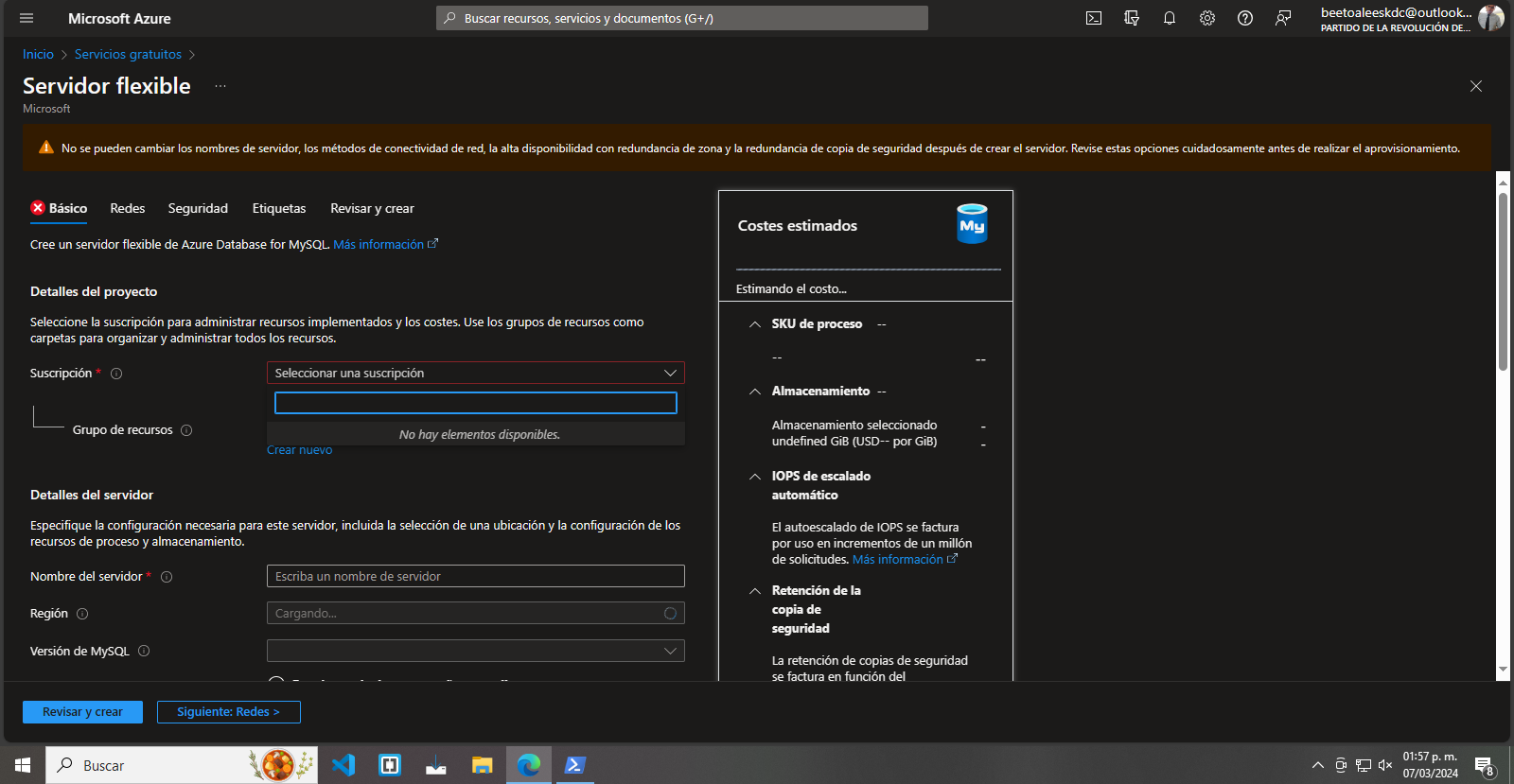This screenshot has height=784, width=1514.
Task: Click info icon next to Grupo de recursos
Action: [186, 430]
